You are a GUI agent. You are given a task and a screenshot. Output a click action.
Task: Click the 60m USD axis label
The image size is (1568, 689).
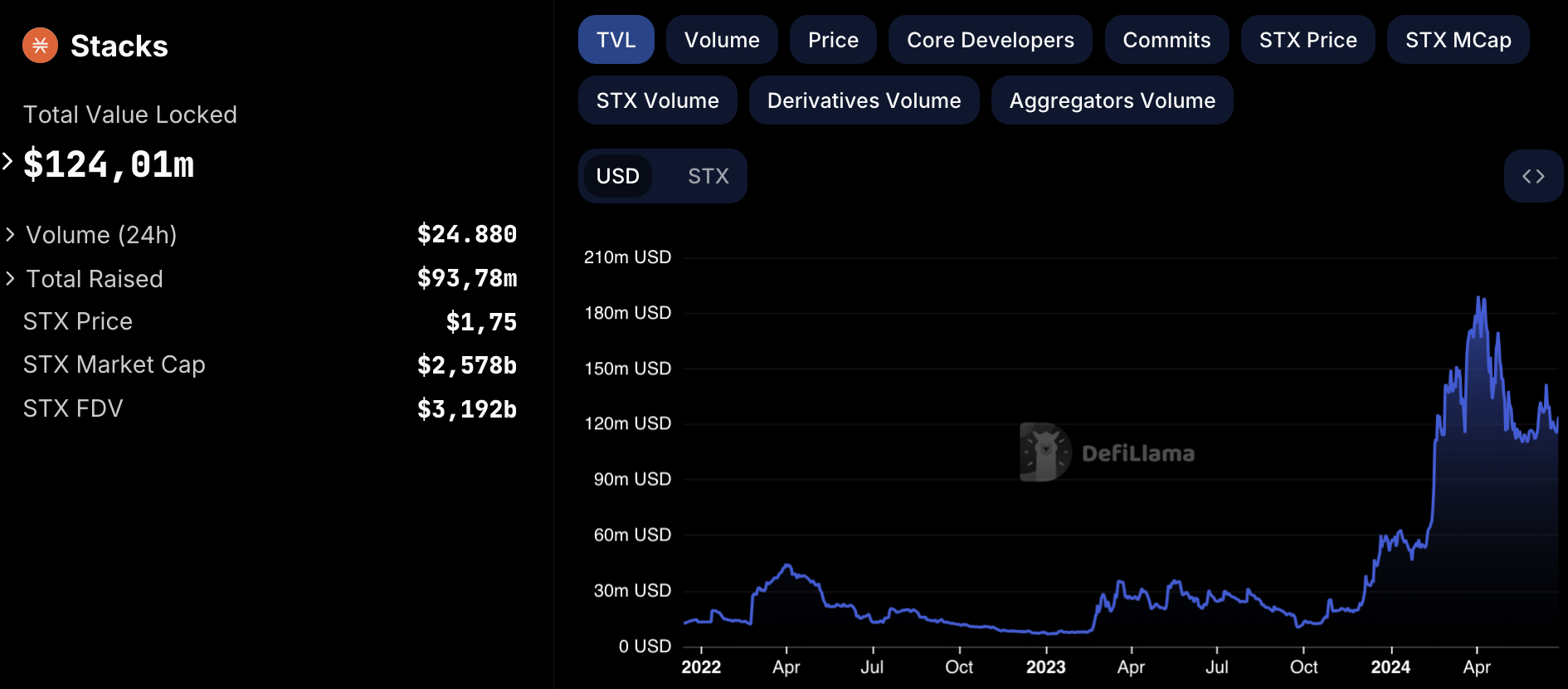pyautogui.click(x=632, y=535)
